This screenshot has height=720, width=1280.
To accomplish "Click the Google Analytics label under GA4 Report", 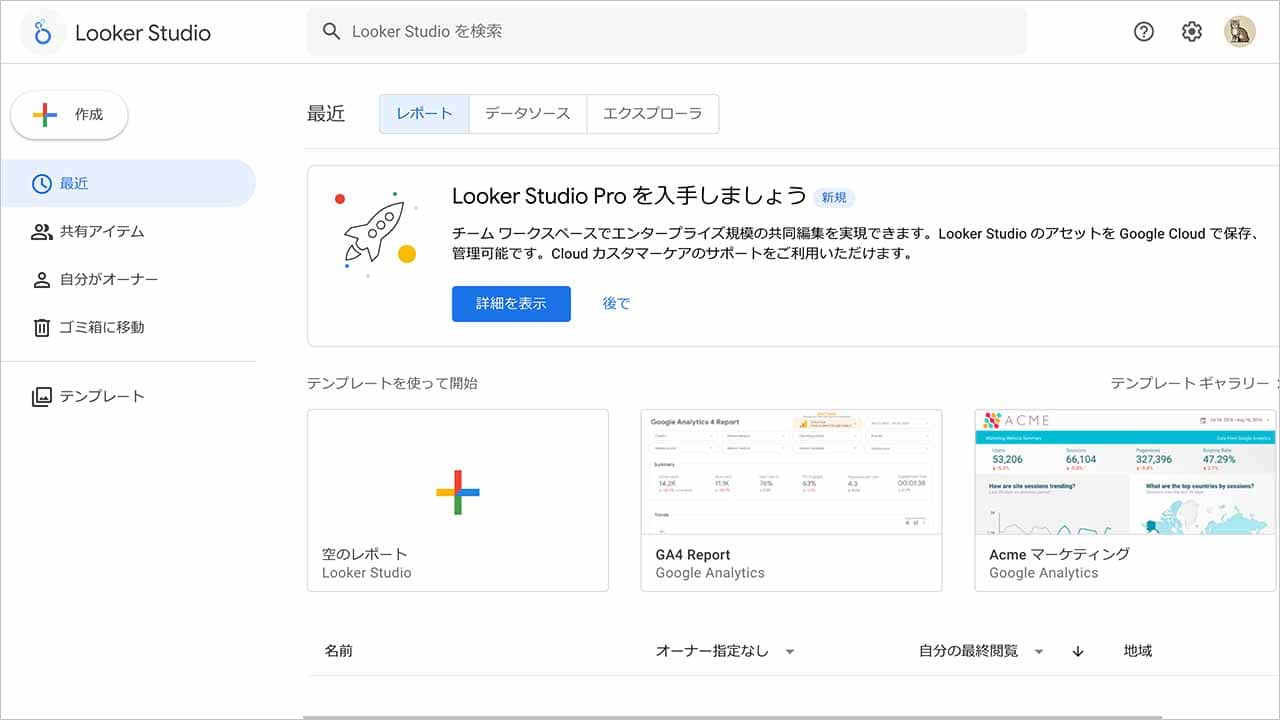I will point(710,573).
